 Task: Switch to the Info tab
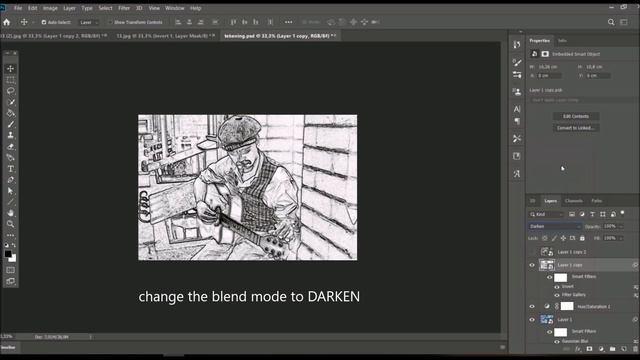pyautogui.click(x=562, y=41)
